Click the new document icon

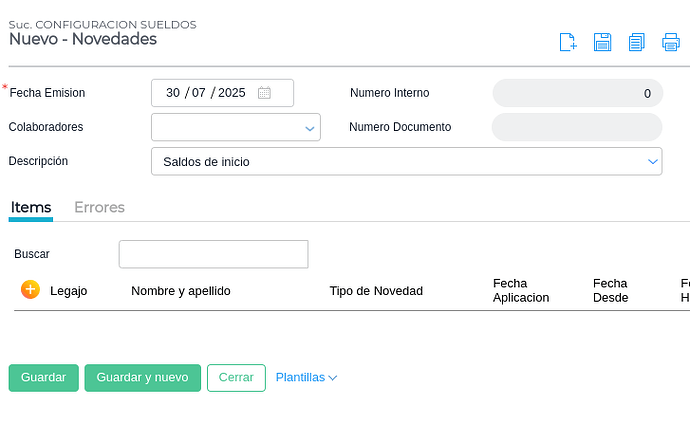[x=567, y=42]
